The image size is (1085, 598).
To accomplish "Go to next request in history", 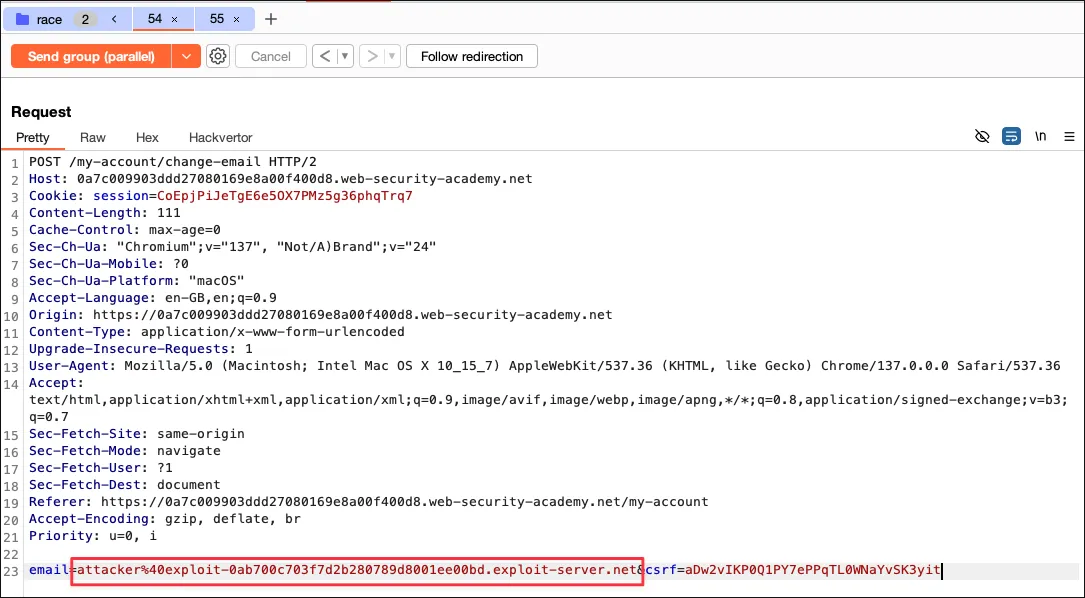I will click(372, 57).
